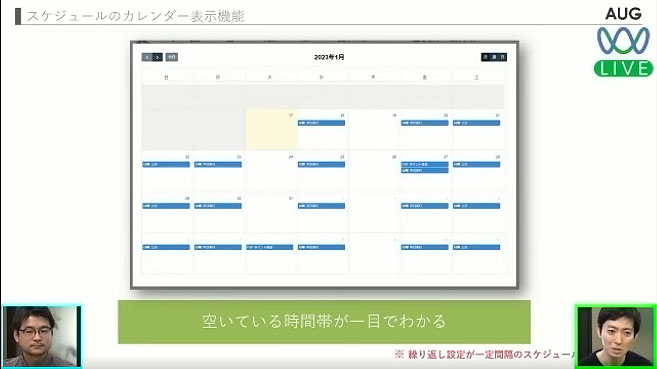Click the Wednesday (水) column header

coord(321,77)
